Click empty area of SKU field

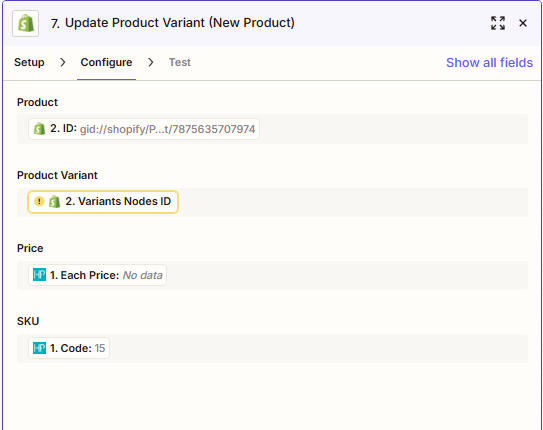[318, 348]
